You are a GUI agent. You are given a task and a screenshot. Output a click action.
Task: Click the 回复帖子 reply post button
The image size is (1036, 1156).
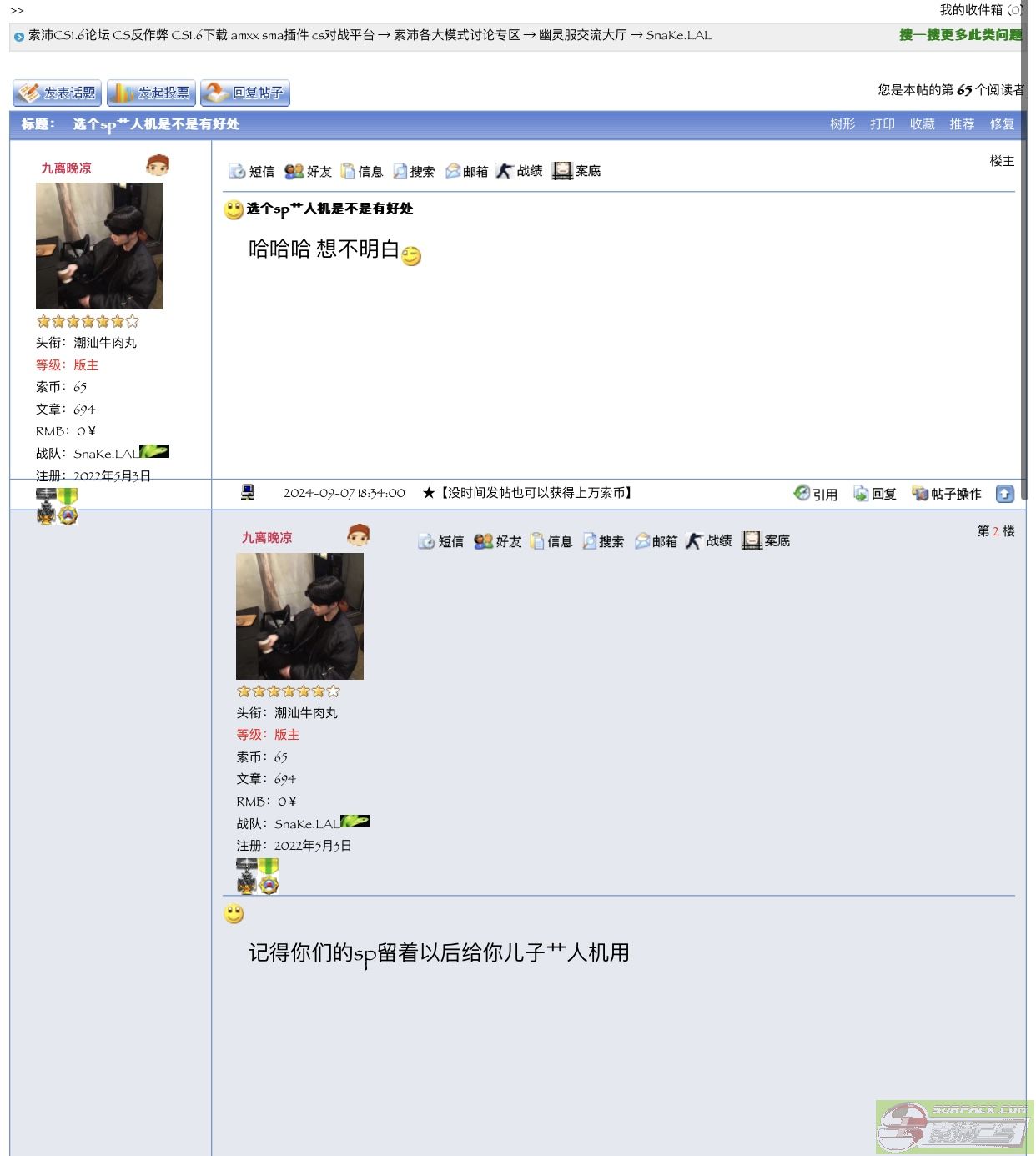(245, 93)
